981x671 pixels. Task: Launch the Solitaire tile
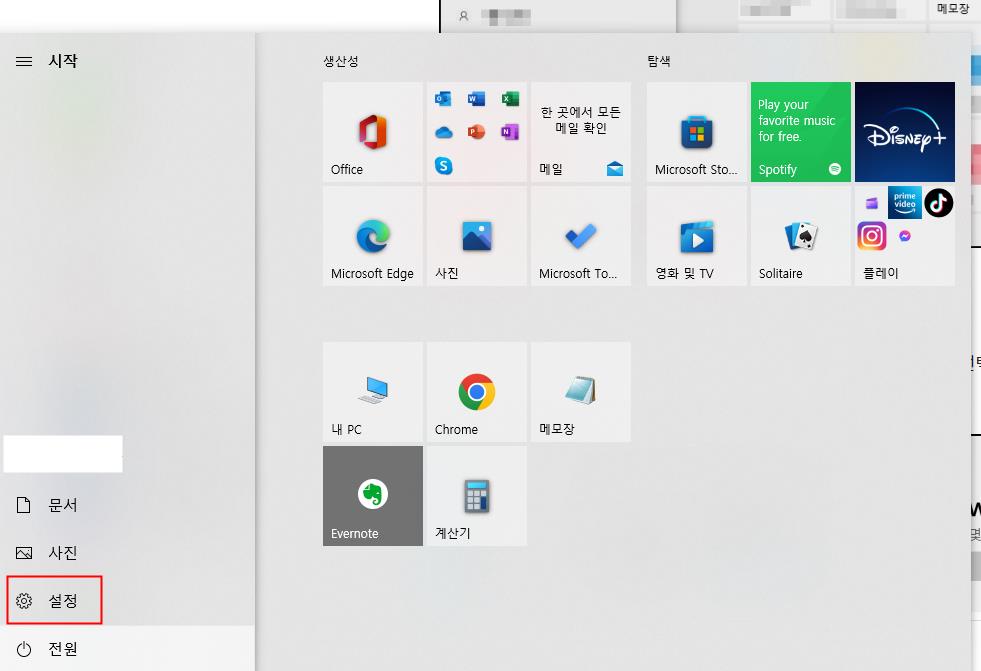(x=801, y=236)
